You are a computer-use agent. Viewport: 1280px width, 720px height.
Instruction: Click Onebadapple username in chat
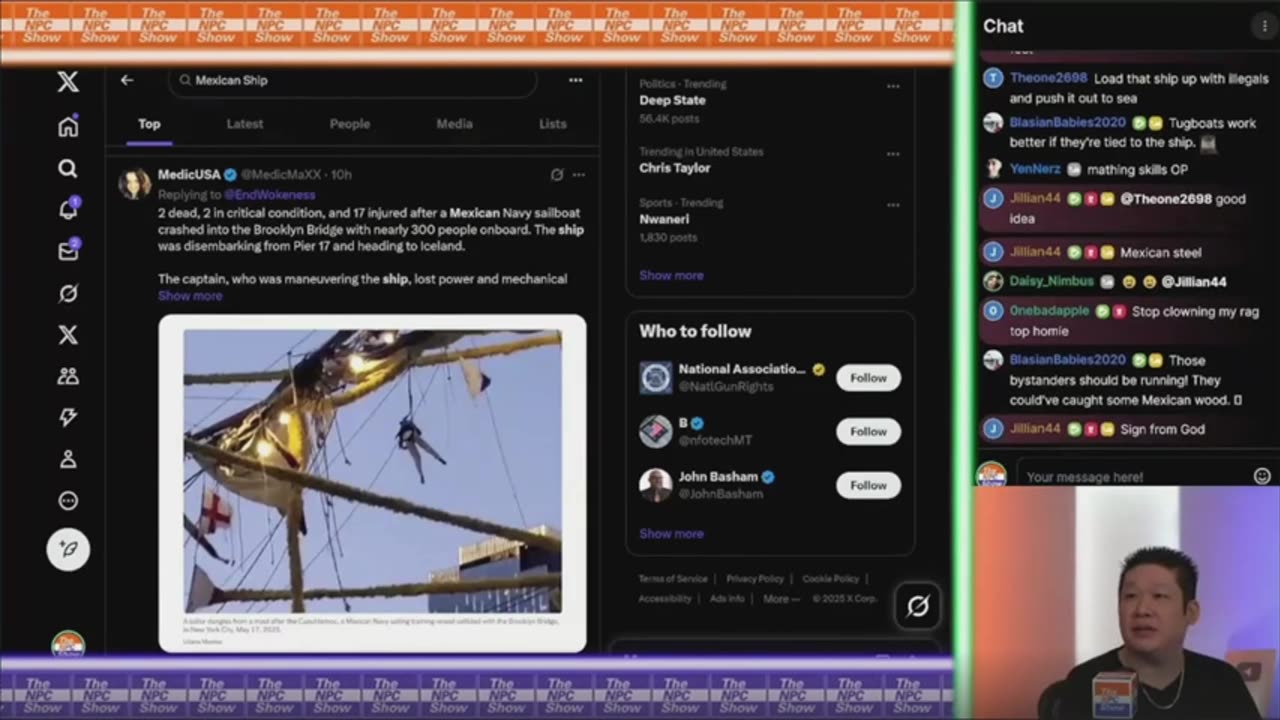1051,311
